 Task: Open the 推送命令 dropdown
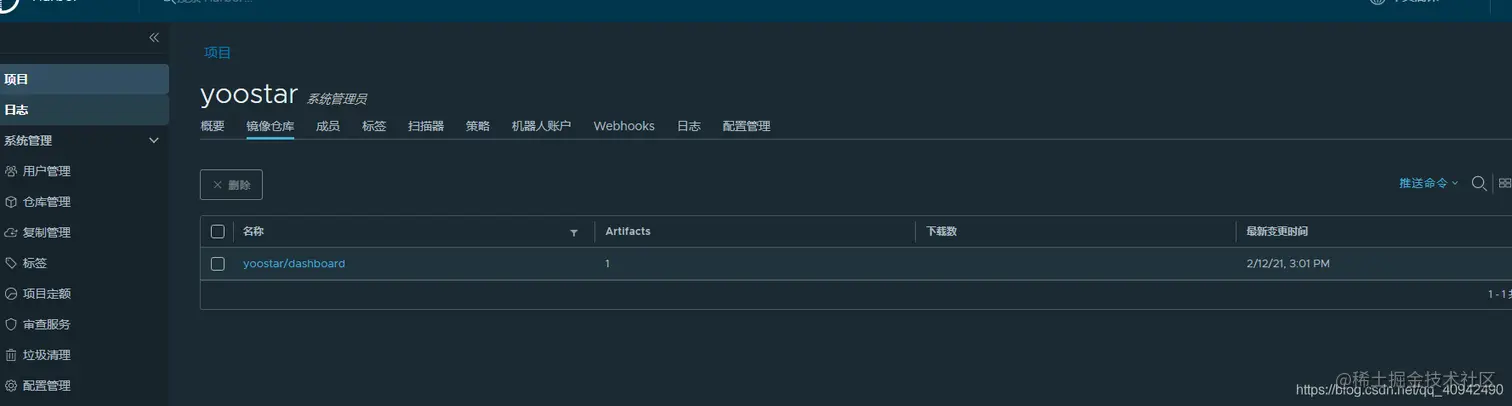(x=1428, y=183)
